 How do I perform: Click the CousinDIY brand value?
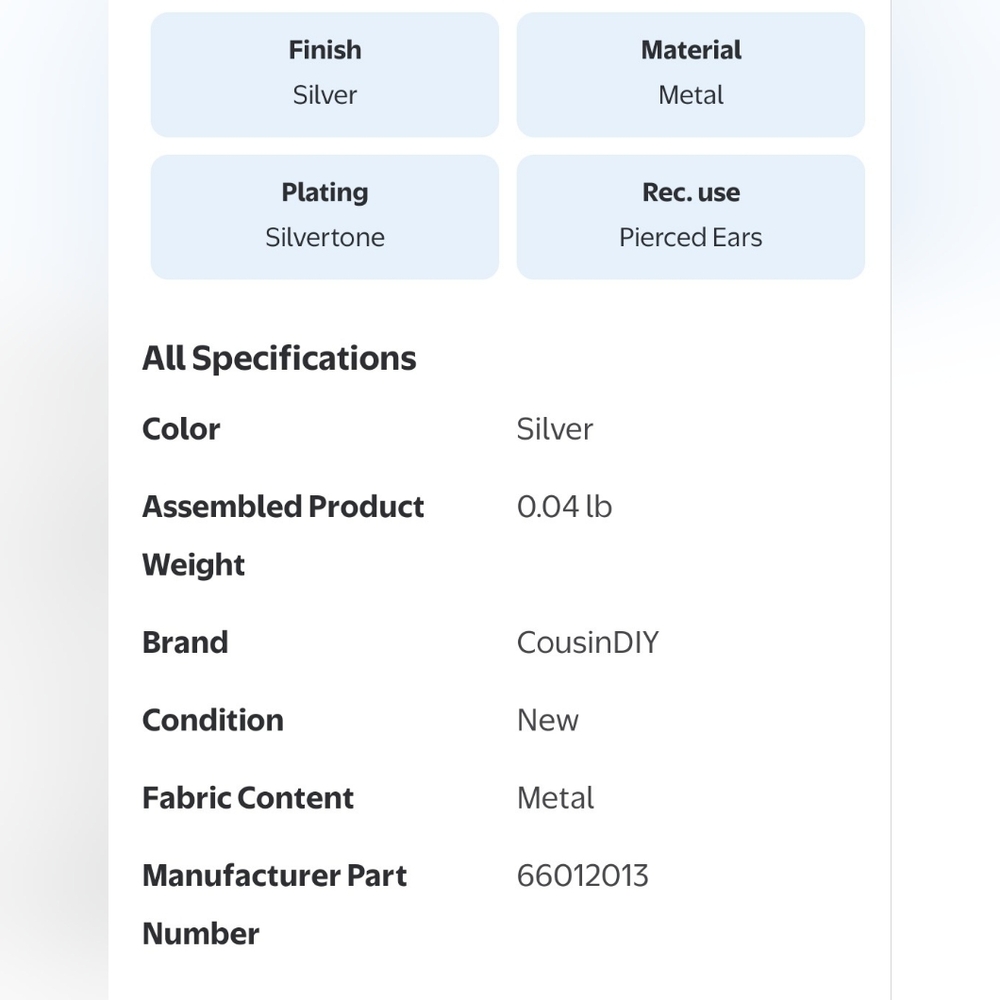(587, 642)
